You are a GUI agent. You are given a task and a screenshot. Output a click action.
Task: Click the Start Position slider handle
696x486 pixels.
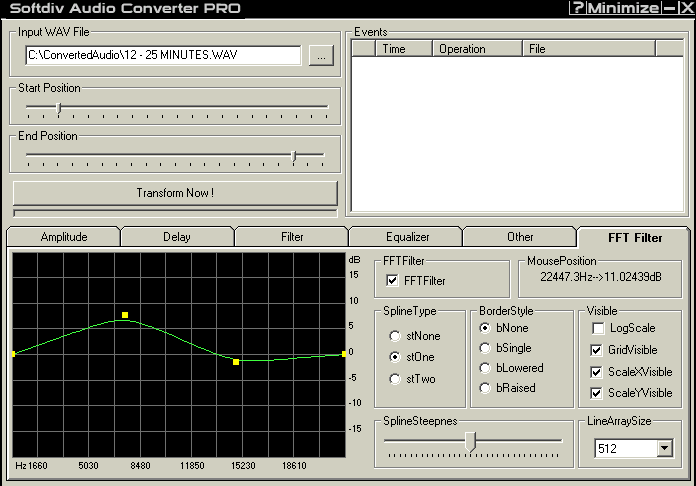pyautogui.click(x=59, y=107)
